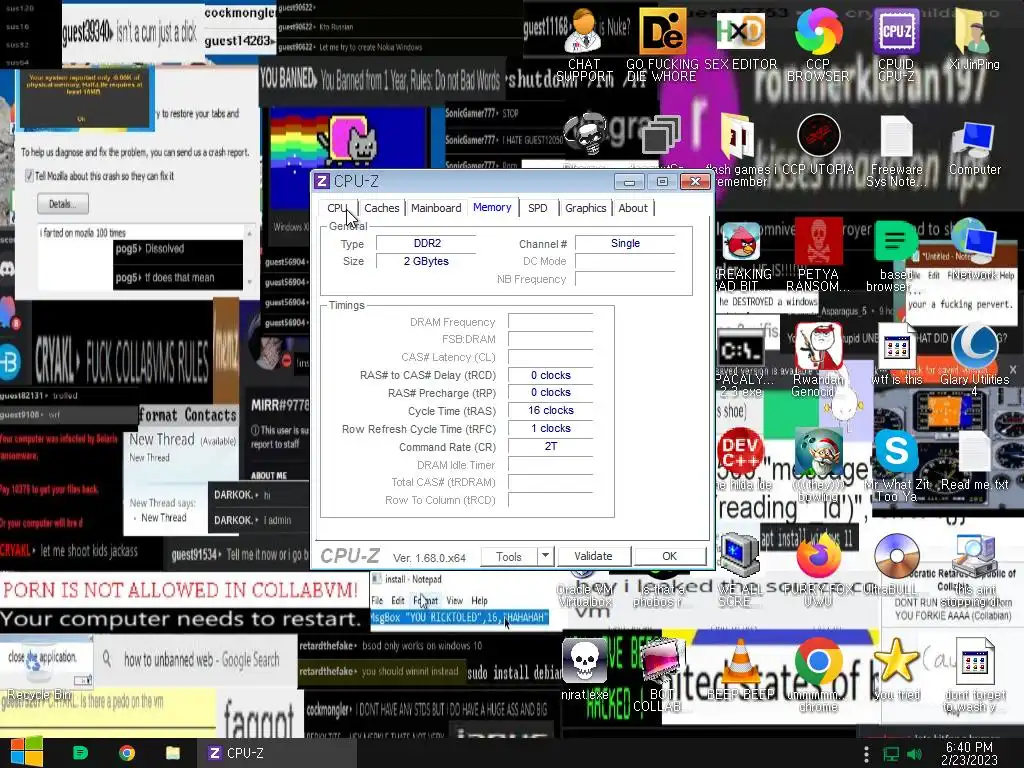This screenshot has height=768, width=1024.
Task: Click the 2 GBytes size value
Action: 427,261
